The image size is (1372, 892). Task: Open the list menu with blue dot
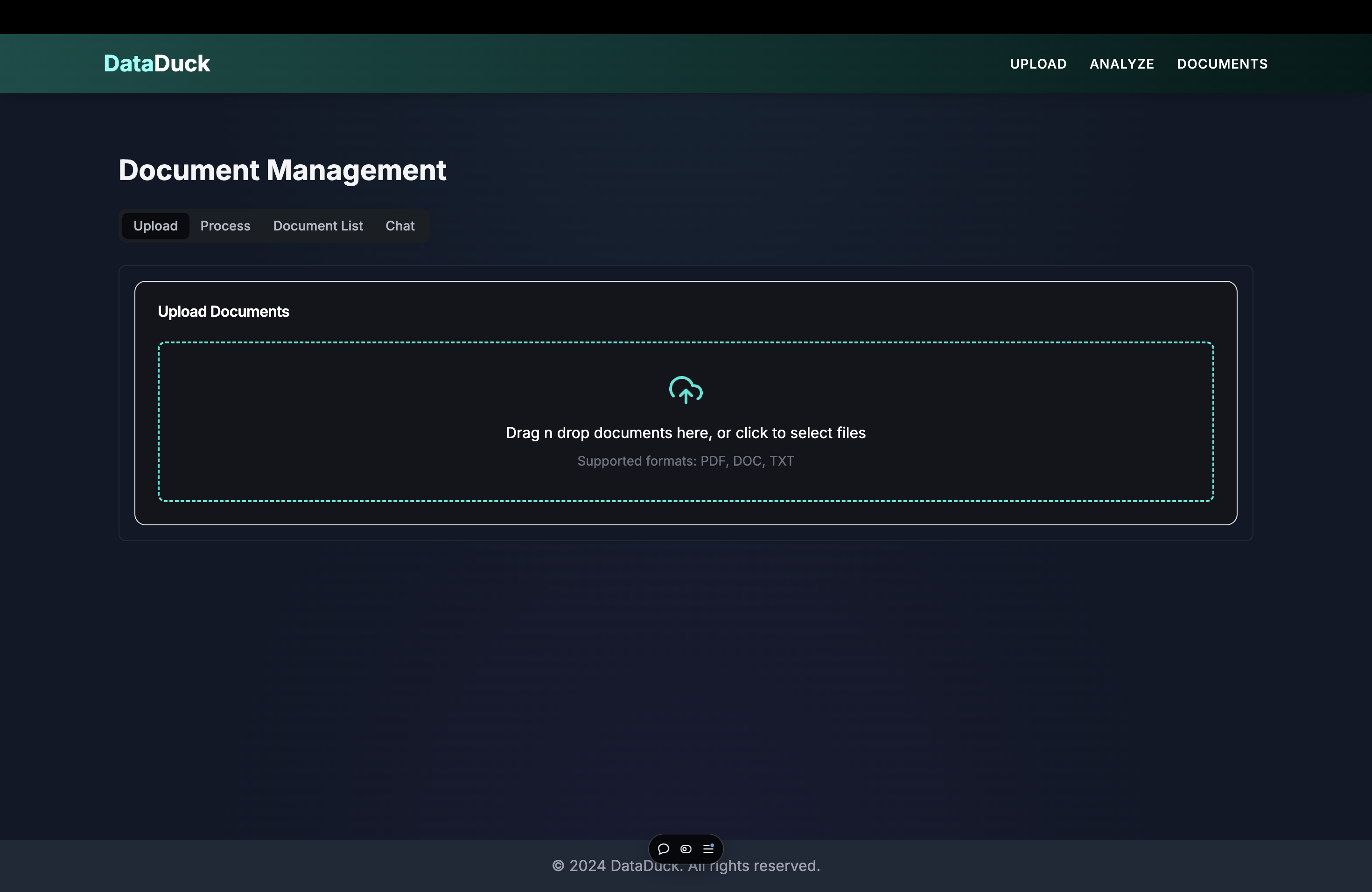pos(708,849)
